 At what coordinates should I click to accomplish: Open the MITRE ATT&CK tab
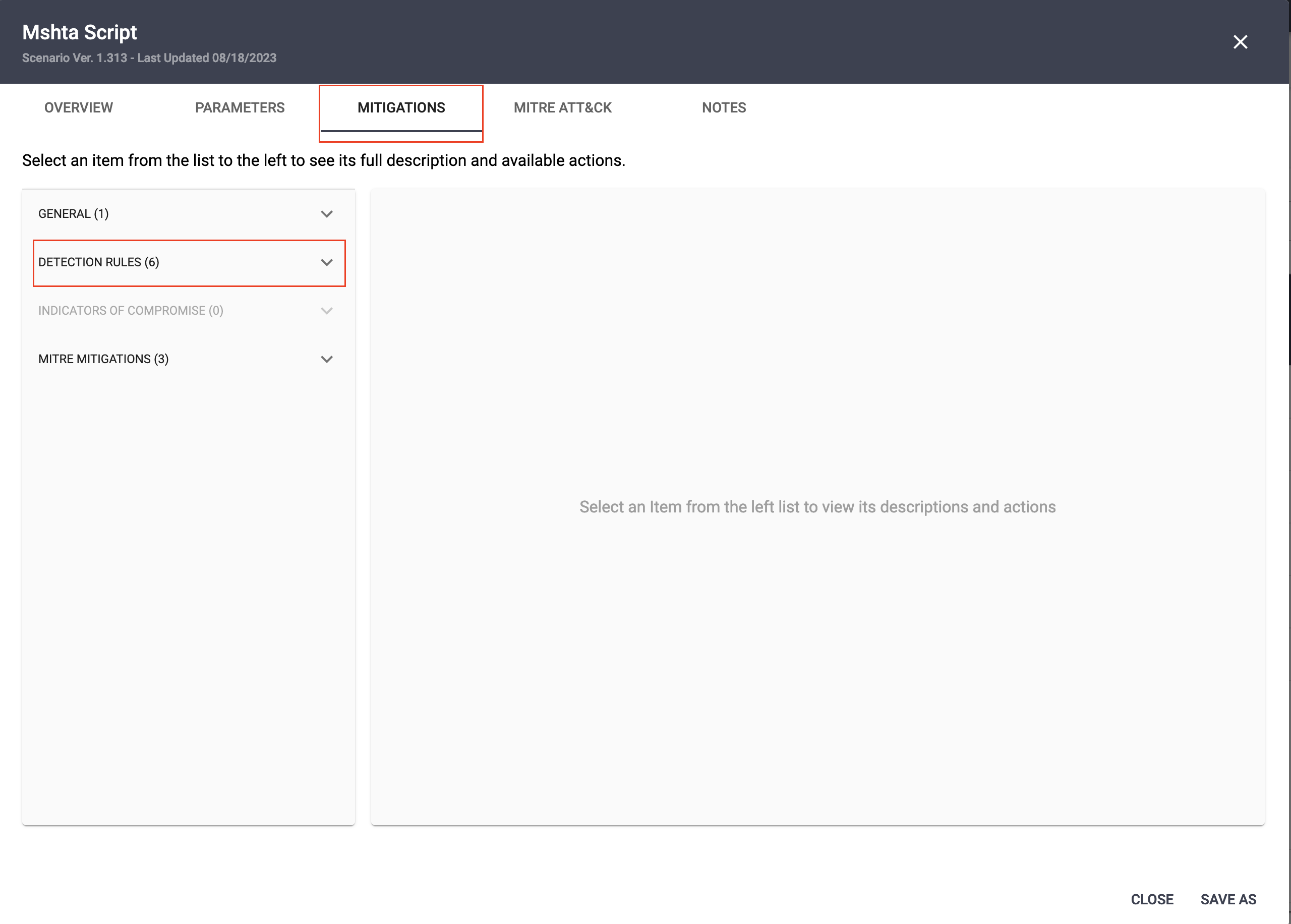tap(562, 107)
